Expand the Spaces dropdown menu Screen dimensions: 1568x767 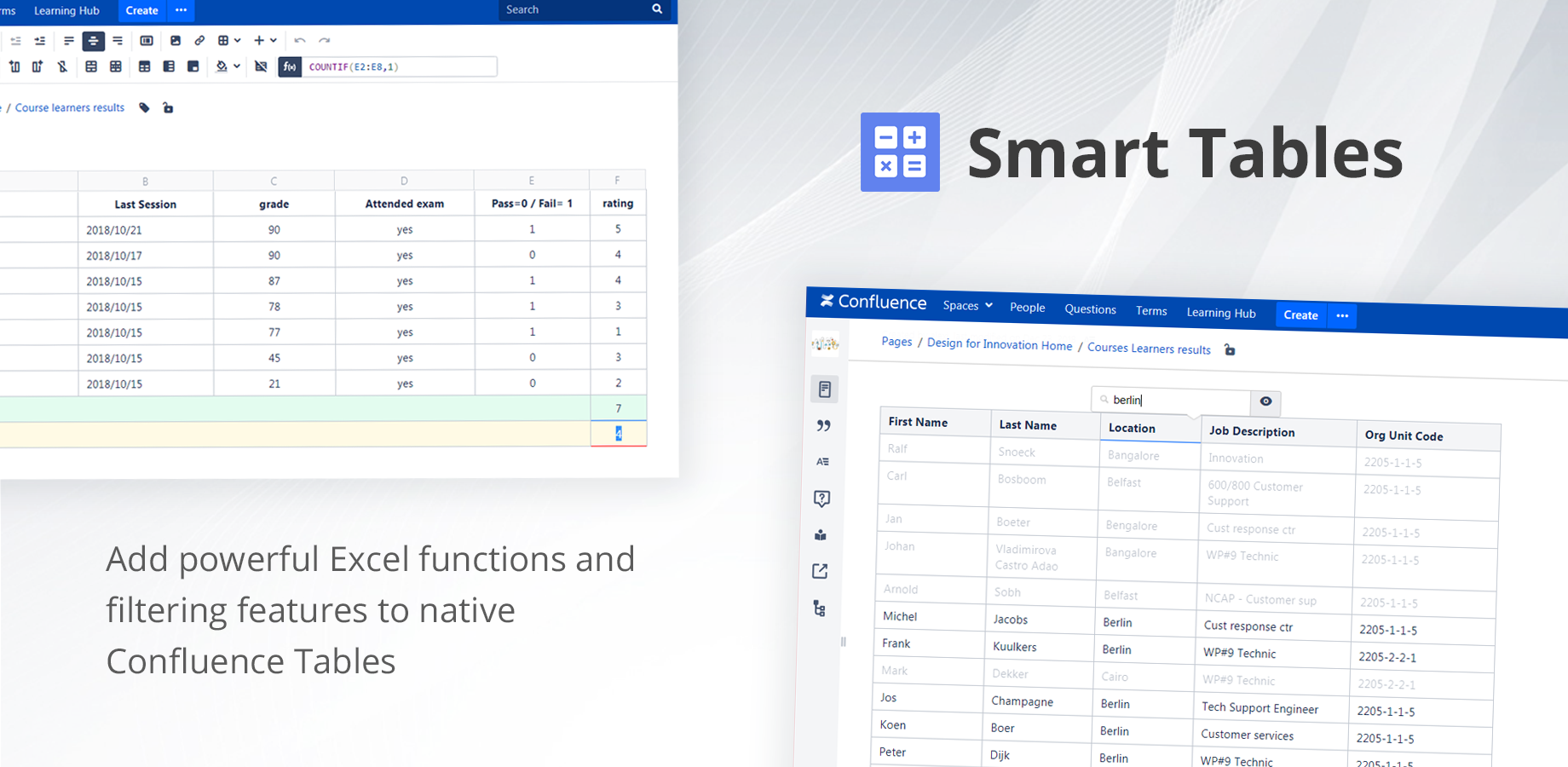(967, 305)
